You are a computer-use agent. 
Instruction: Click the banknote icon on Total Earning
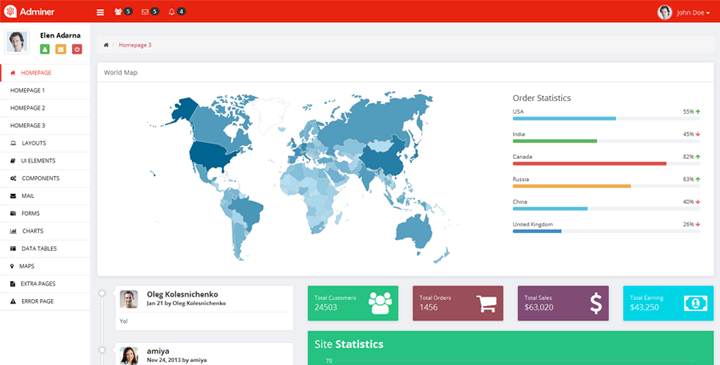pyautogui.click(x=696, y=303)
